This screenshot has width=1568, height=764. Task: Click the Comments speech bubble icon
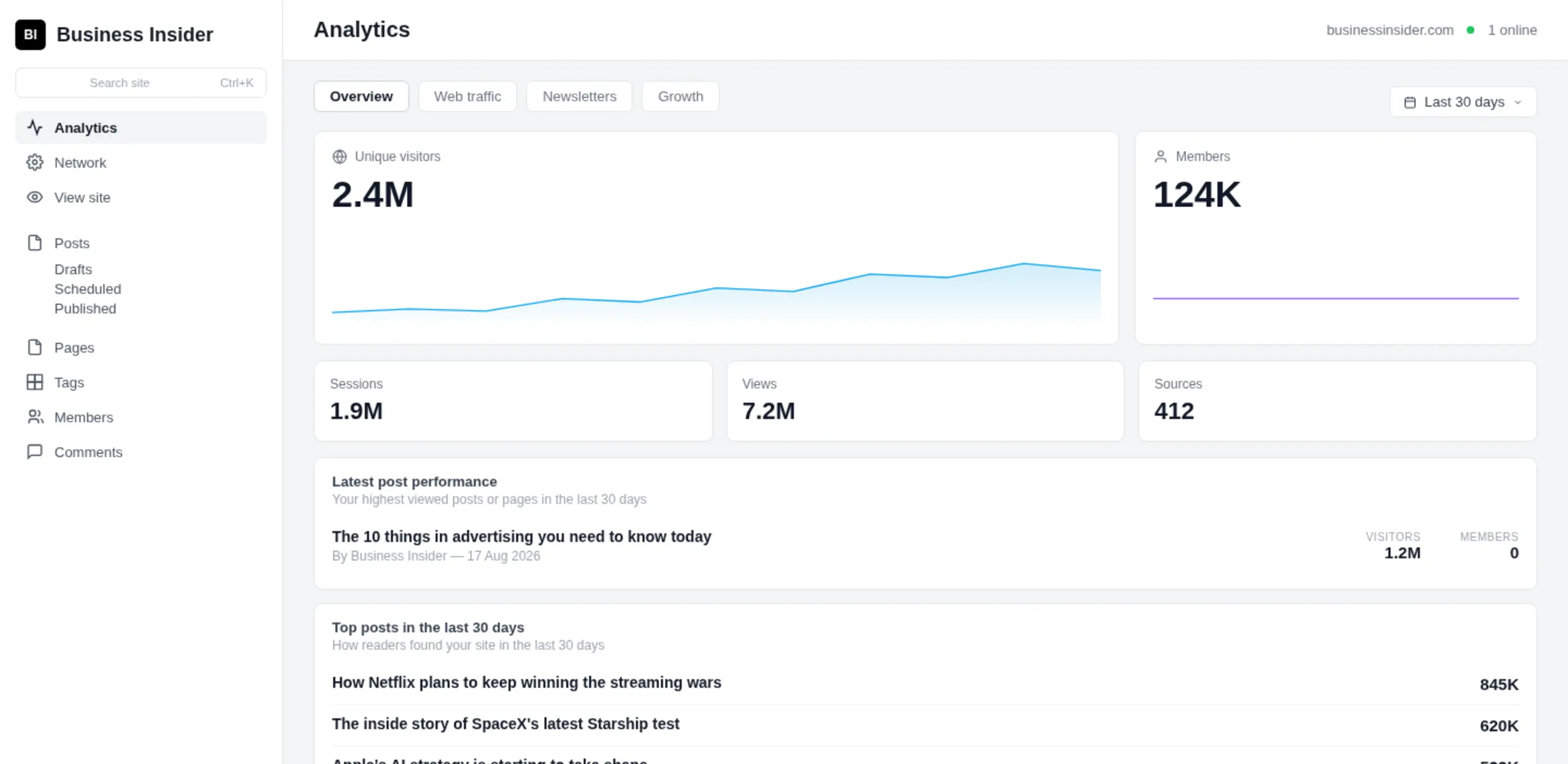[35, 451]
